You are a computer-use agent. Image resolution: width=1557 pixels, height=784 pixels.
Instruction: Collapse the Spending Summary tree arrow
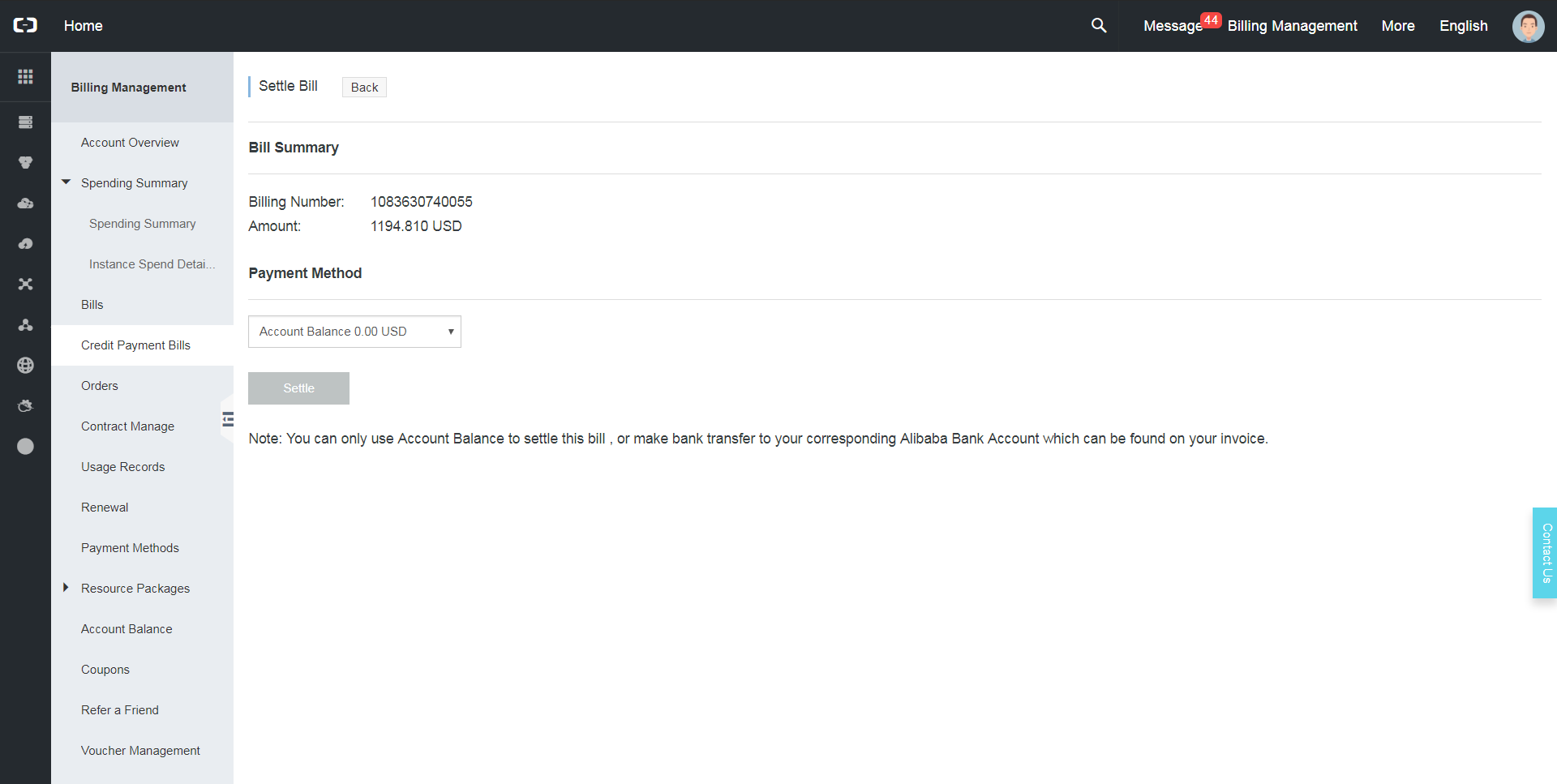pyautogui.click(x=66, y=182)
